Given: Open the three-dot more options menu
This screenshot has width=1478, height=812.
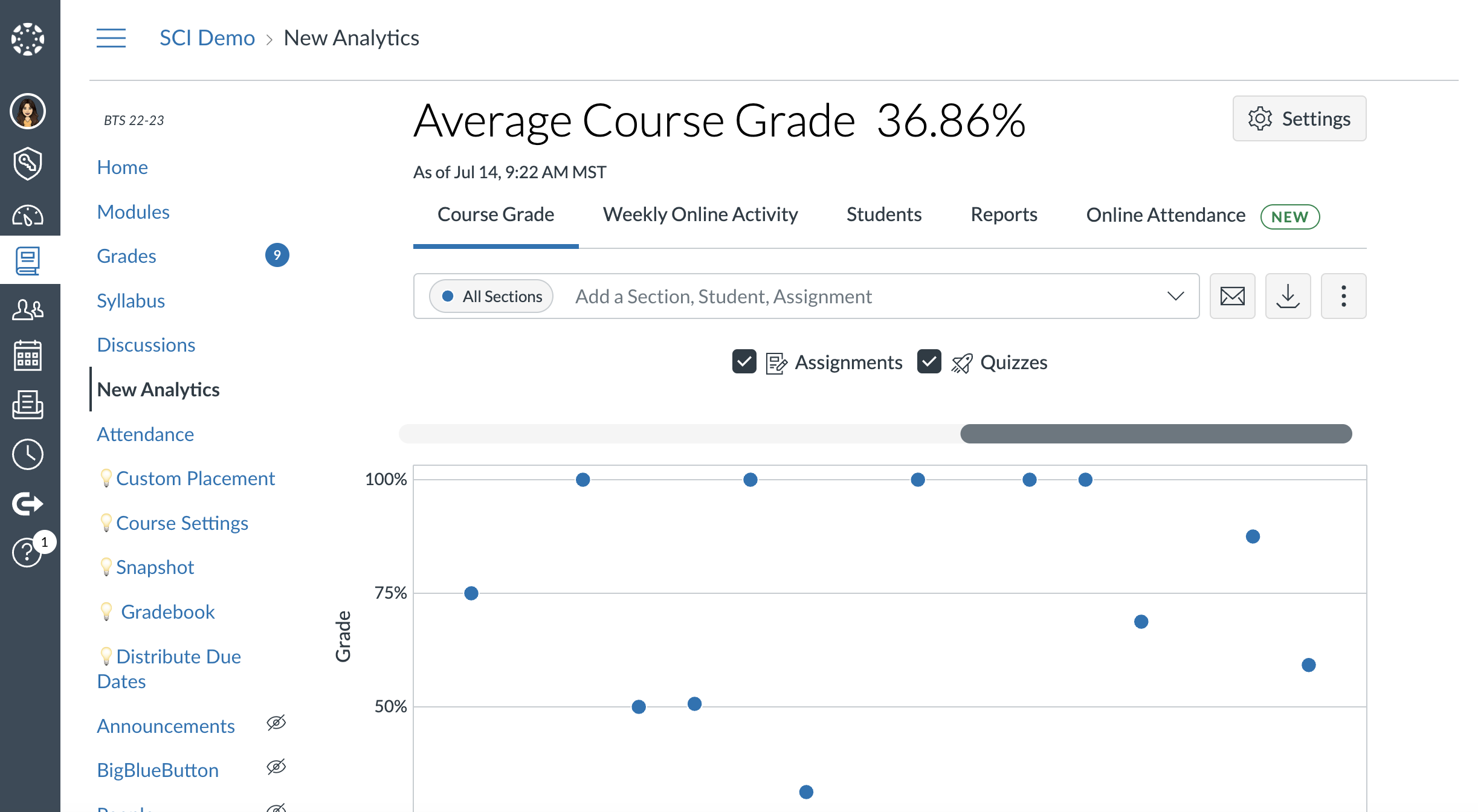Looking at the screenshot, I should coord(1344,296).
